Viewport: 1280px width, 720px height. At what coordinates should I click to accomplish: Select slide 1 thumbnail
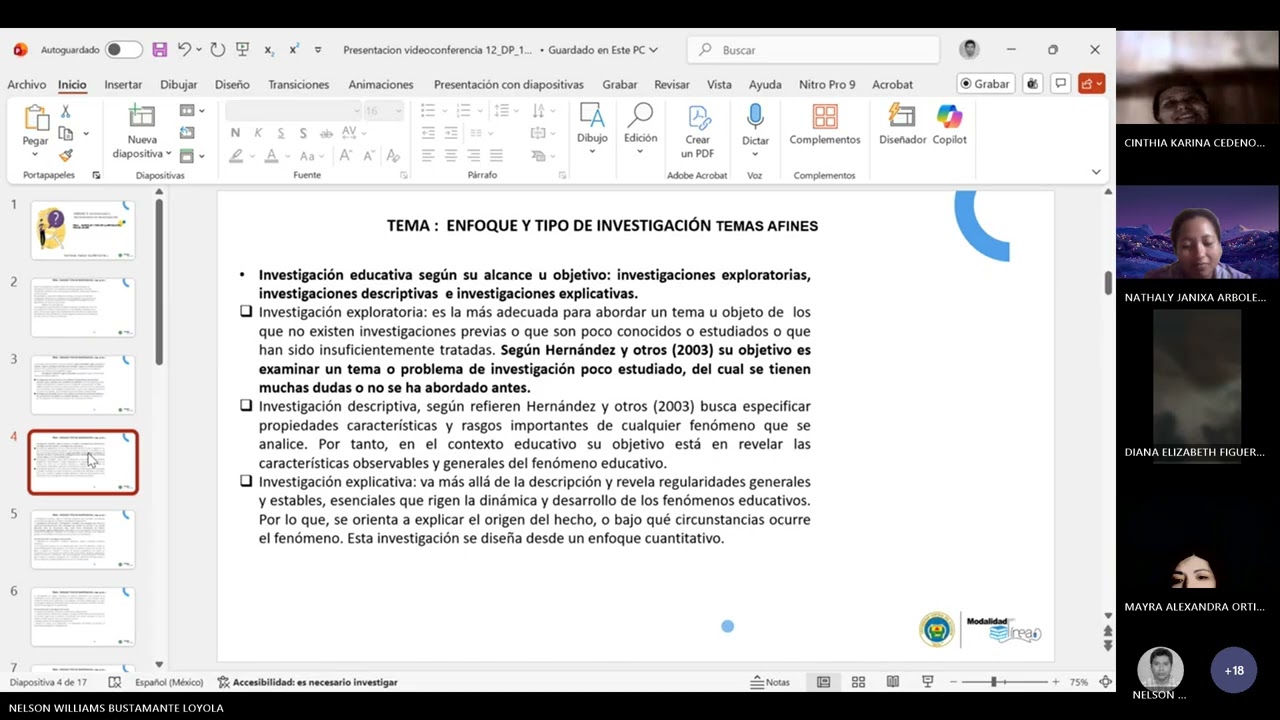point(83,231)
